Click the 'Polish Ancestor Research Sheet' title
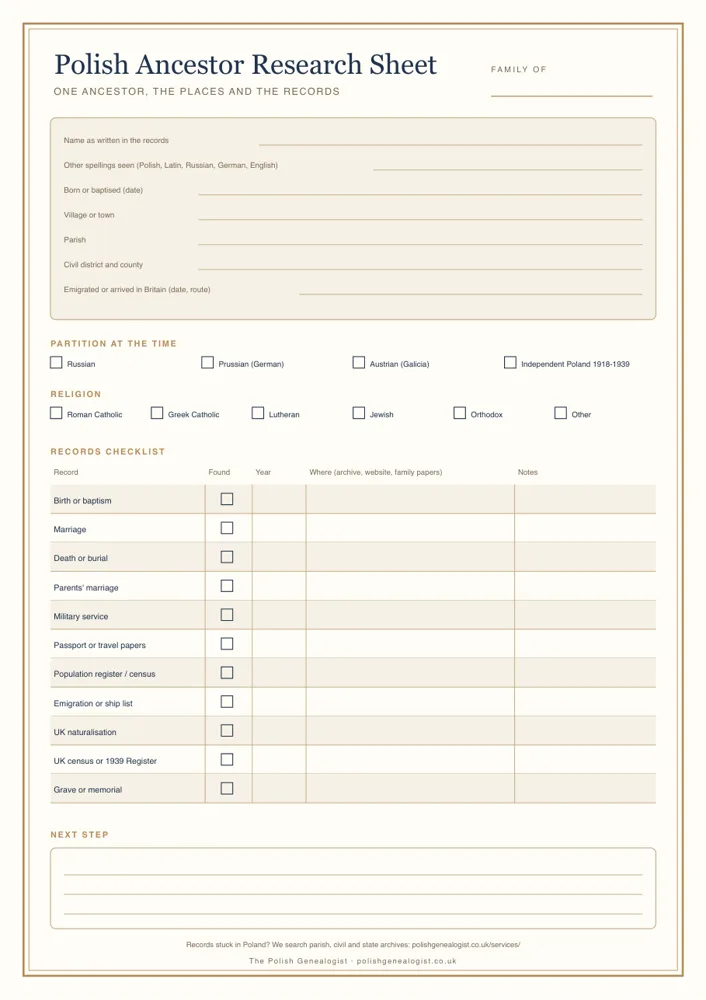Image resolution: width=706 pixels, height=1000 pixels. point(246,64)
